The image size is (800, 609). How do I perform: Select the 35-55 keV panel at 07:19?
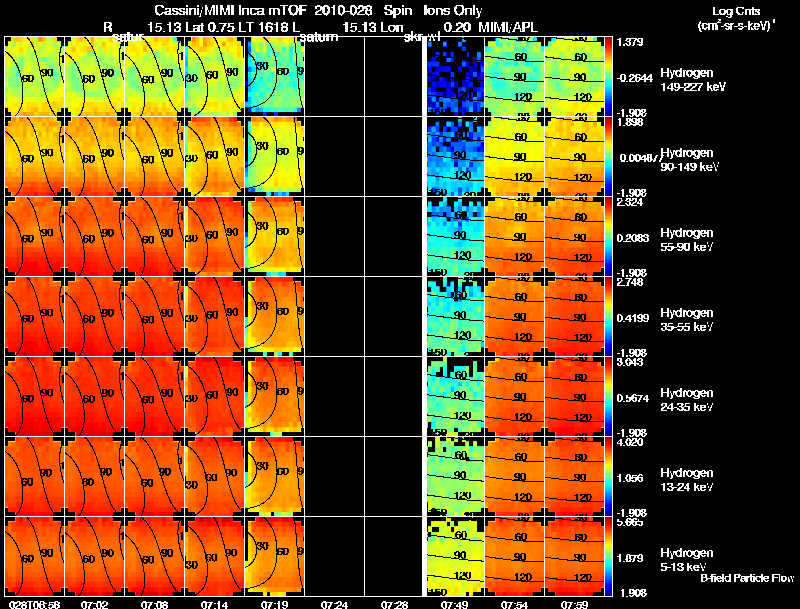click(274, 316)
